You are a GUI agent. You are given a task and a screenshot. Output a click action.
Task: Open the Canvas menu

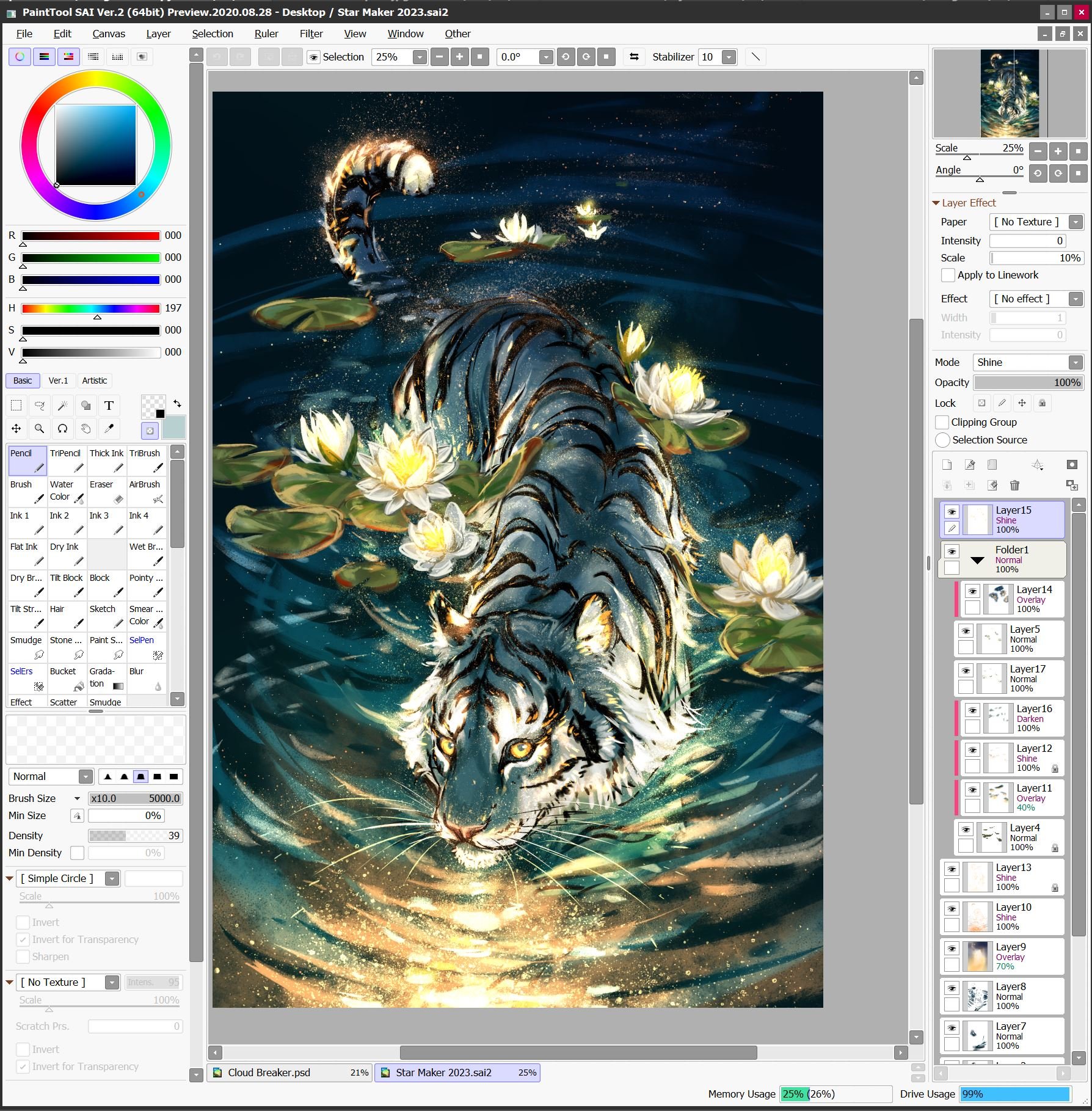109,34
